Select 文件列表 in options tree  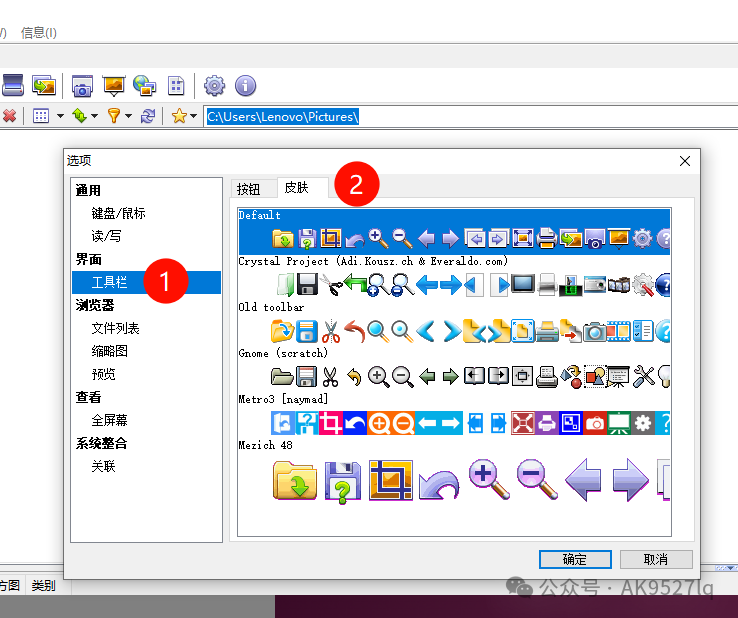click(115, 328)
